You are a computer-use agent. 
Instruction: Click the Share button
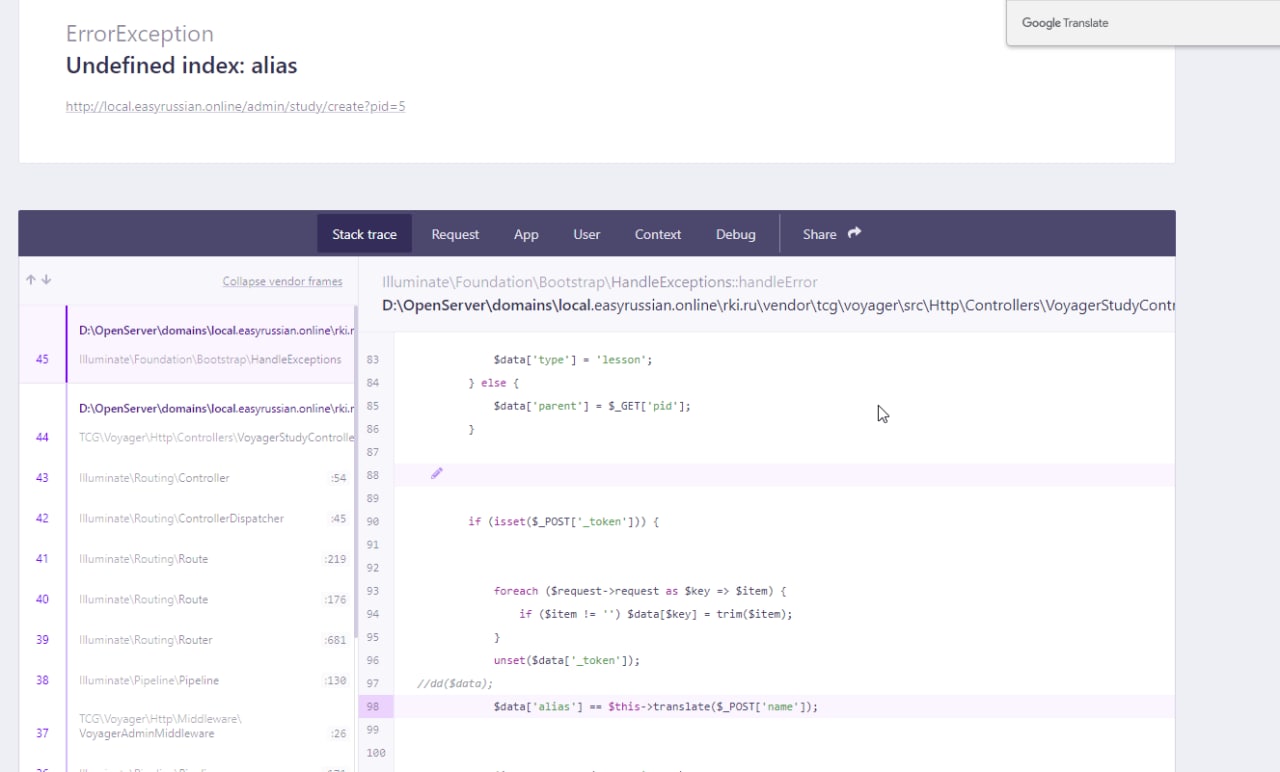(x=831, y=234)
